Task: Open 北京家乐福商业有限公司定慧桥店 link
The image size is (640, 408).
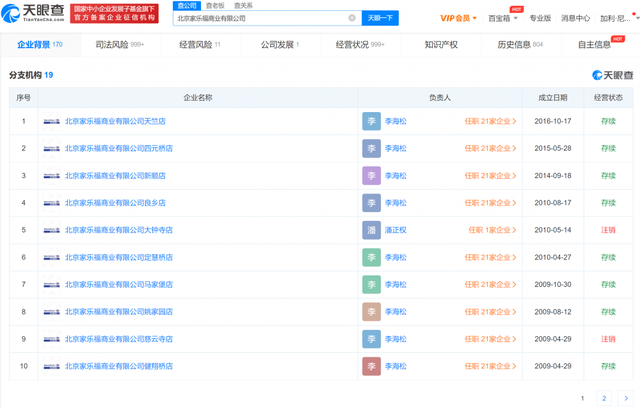Action: pyautogui.click(x=119, y=257)
